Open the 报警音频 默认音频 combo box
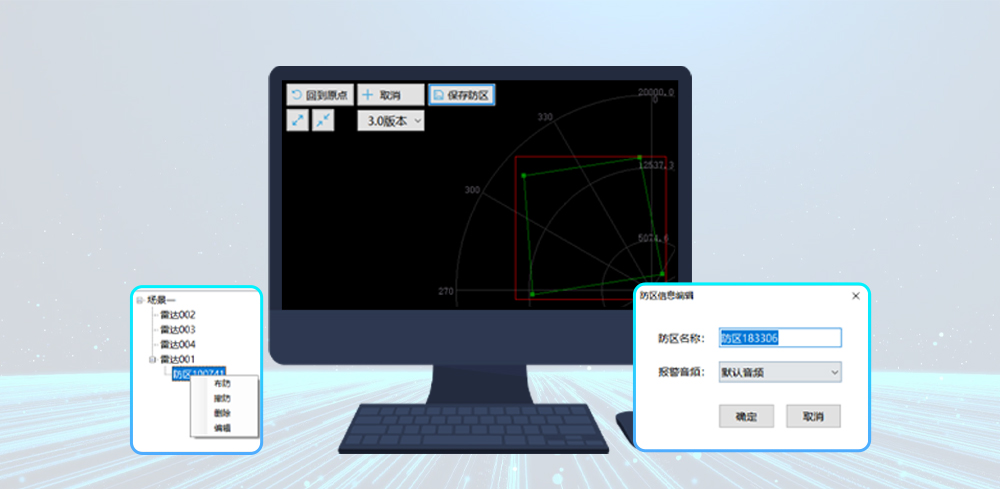Screen dimensions: 1000x489 [779, 372]
